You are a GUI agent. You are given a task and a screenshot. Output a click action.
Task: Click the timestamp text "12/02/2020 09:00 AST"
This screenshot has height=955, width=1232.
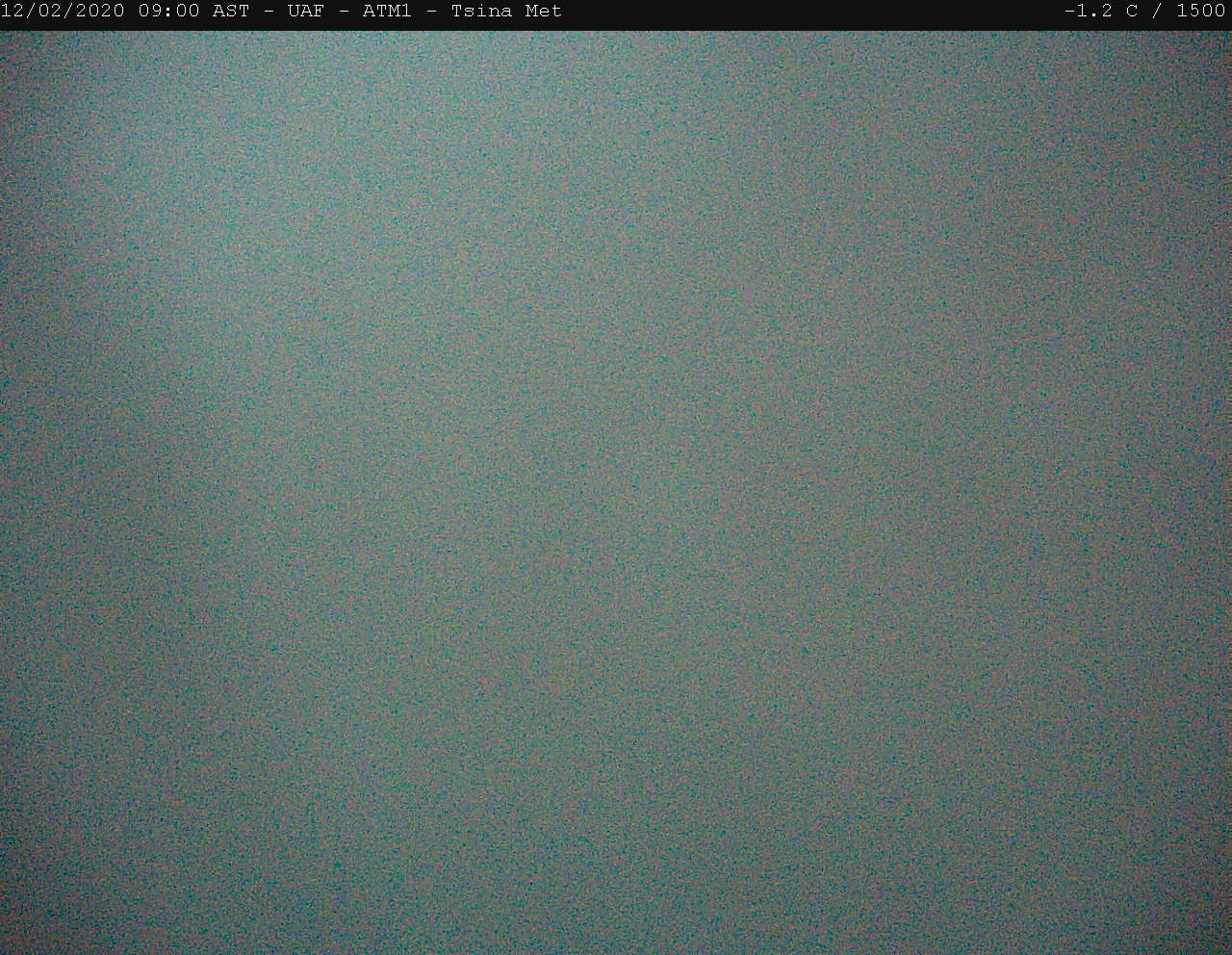click(x=125, y=12)
